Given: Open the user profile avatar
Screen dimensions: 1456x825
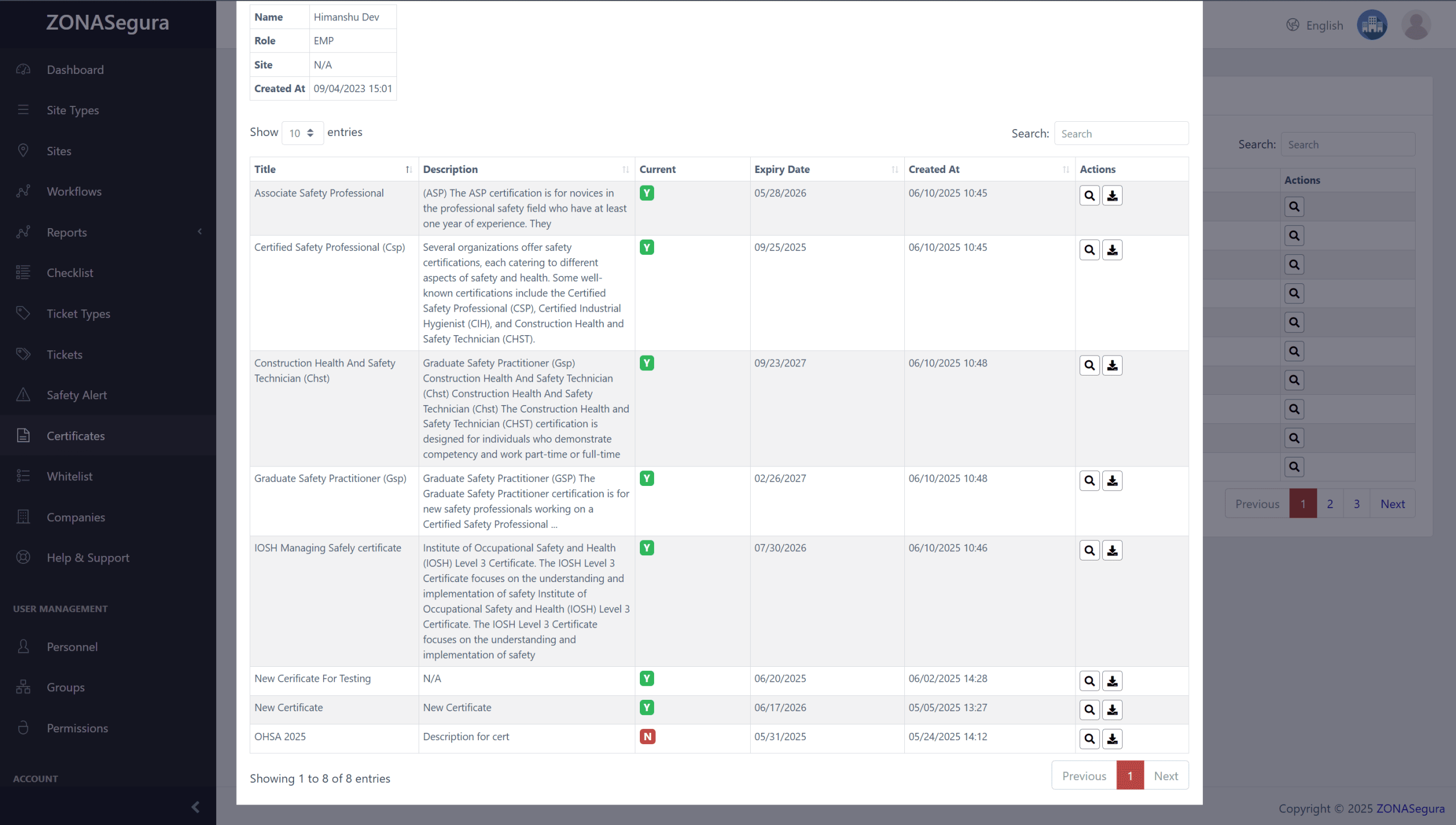Looking at the screenshot, I should click(x=1416, y=25).
